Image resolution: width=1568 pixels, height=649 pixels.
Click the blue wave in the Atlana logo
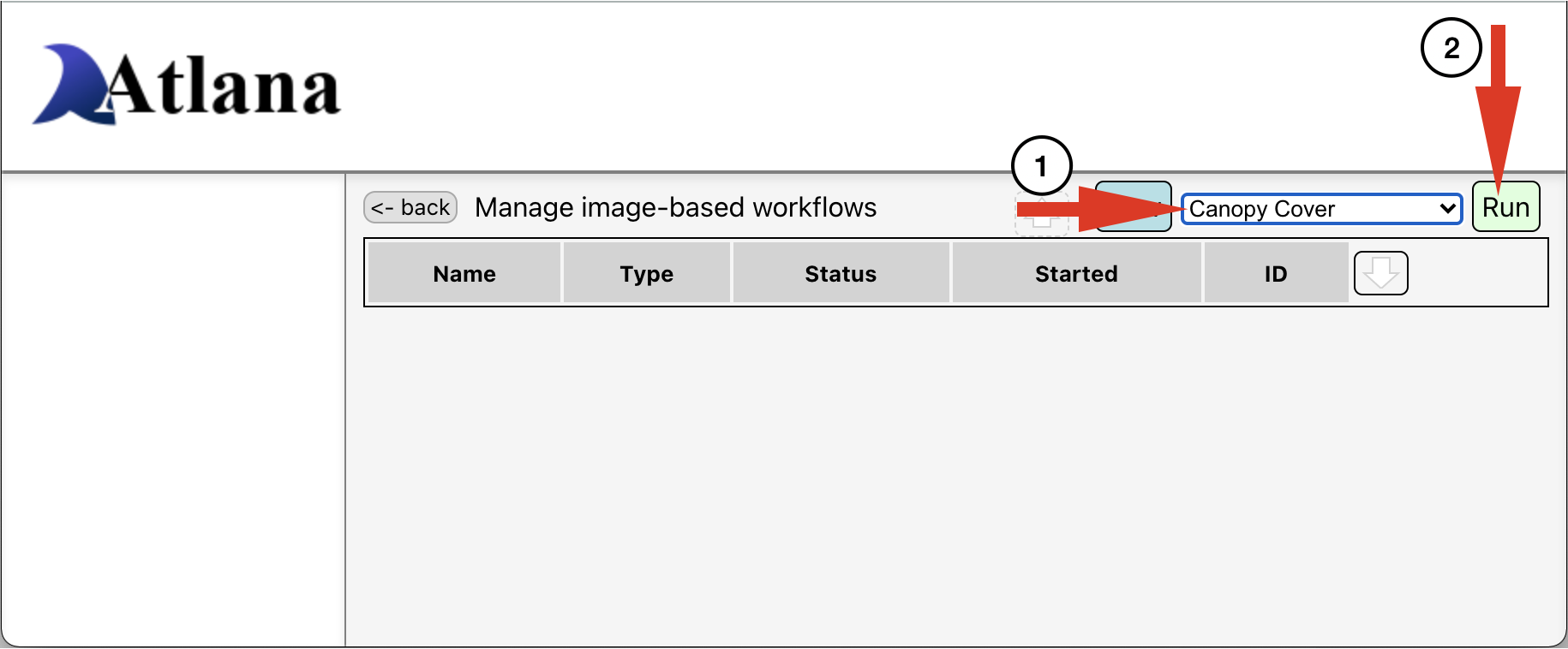73,85
